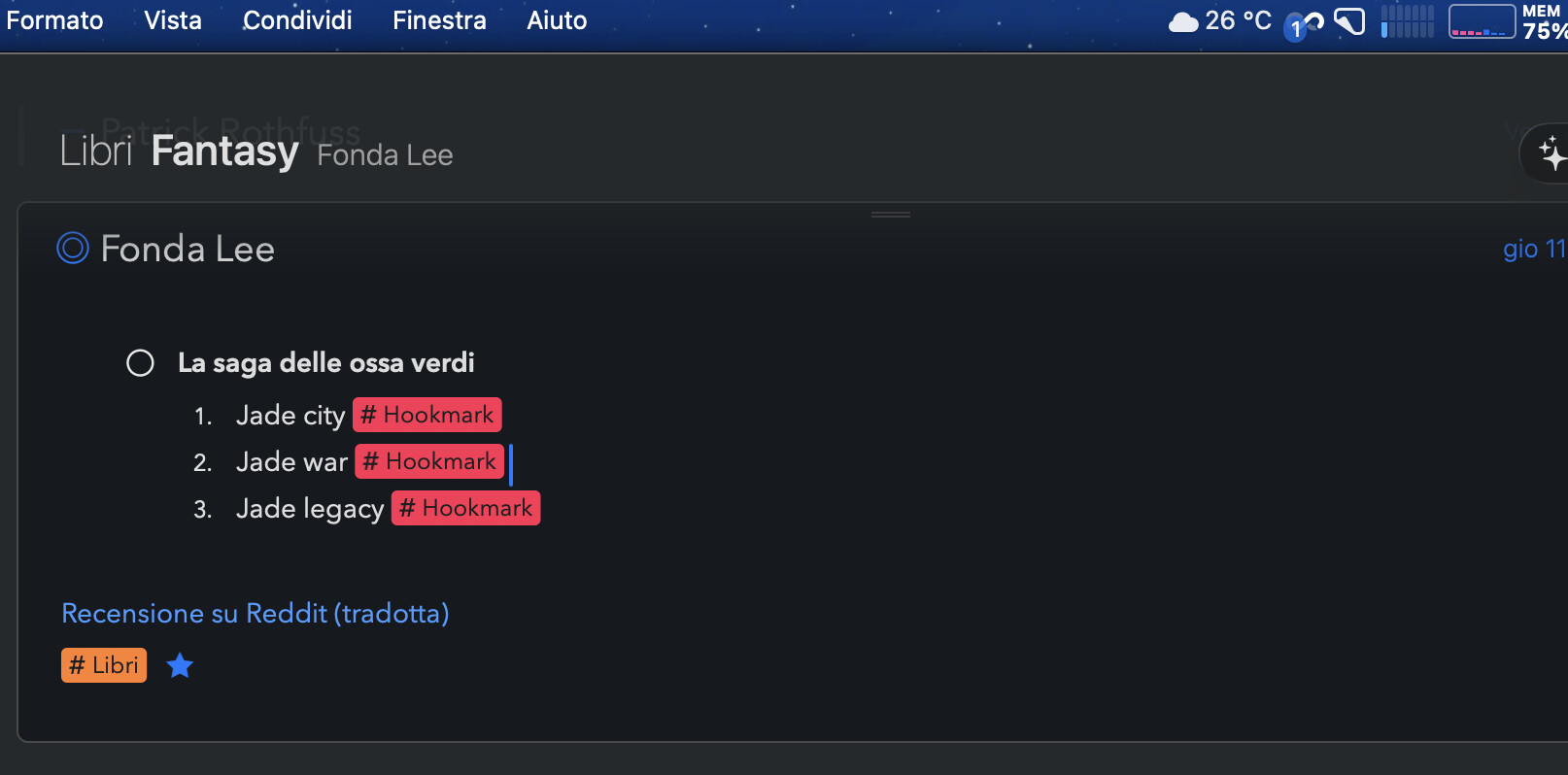Click the Hookmark tag on Jade city
Image resolution: width=1568 pixels, height=775 pixels.
tap(426, 415)
